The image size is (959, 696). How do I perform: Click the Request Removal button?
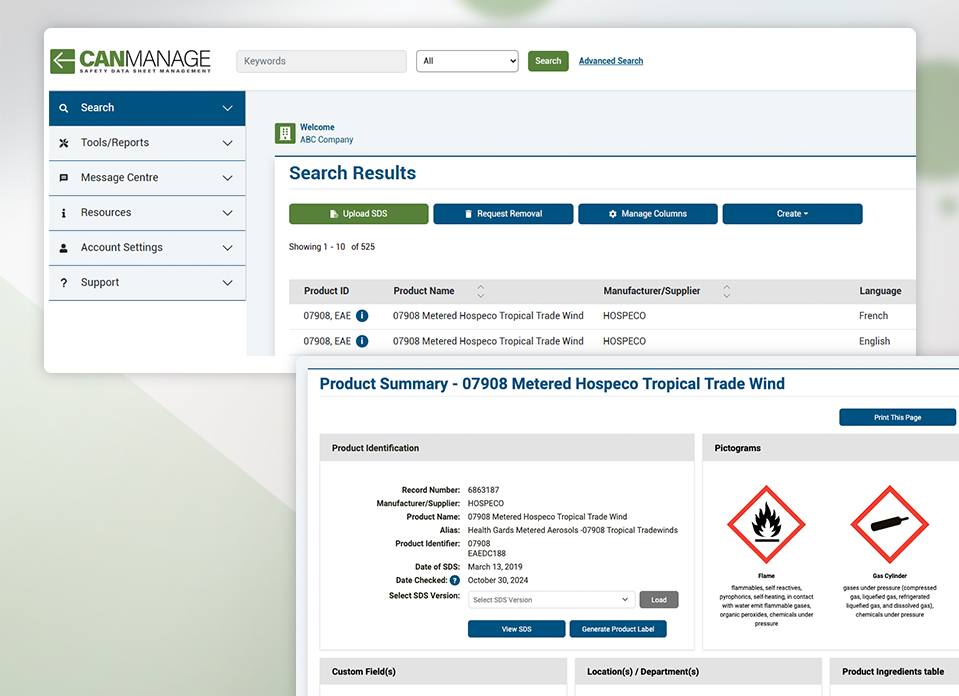click(x=503, y=214)
